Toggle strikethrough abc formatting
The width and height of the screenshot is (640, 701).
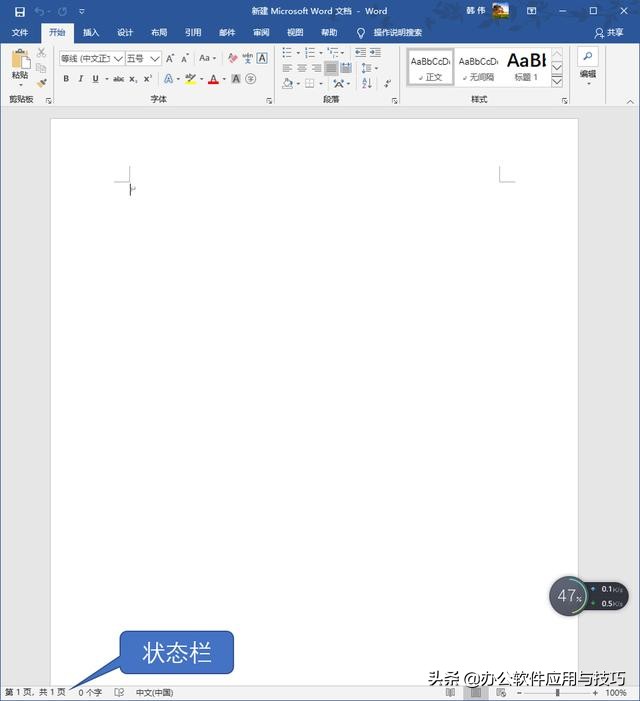tap(118, 79)
